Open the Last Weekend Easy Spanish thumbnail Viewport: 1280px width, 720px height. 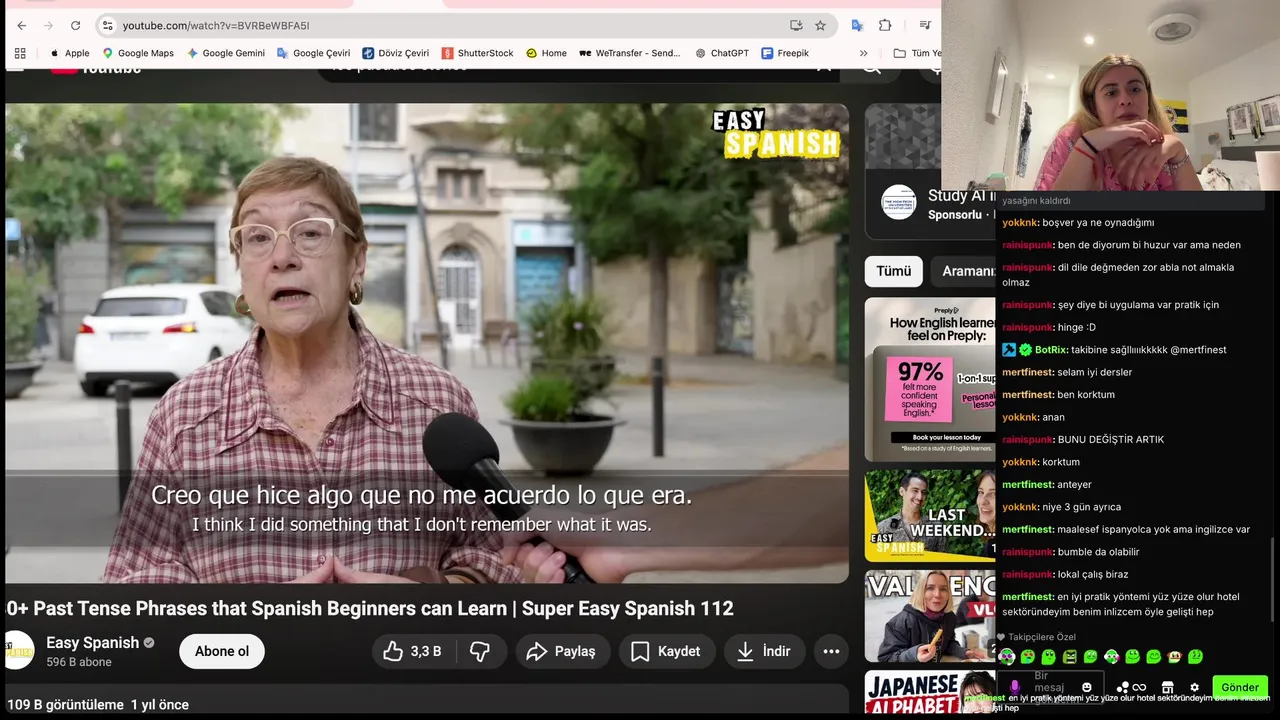tap(930, 515)
